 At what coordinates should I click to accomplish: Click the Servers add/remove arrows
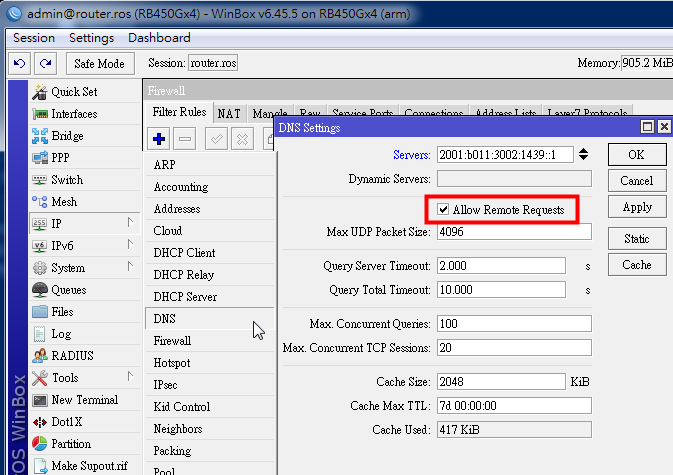[x=583, y=154]
